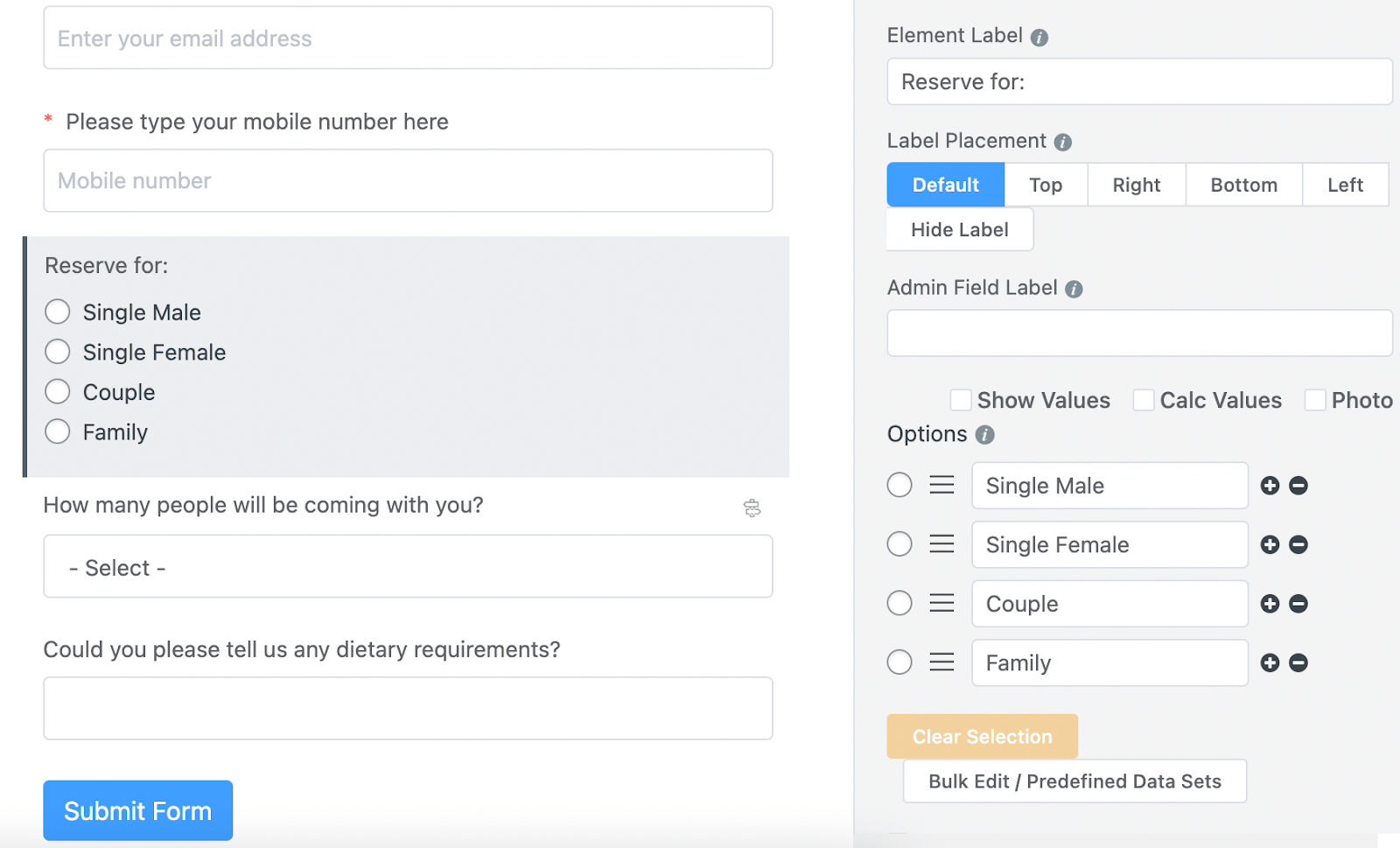Enable the Photo checkbox
The image size is (1400, 848).
click(1315, 400)
